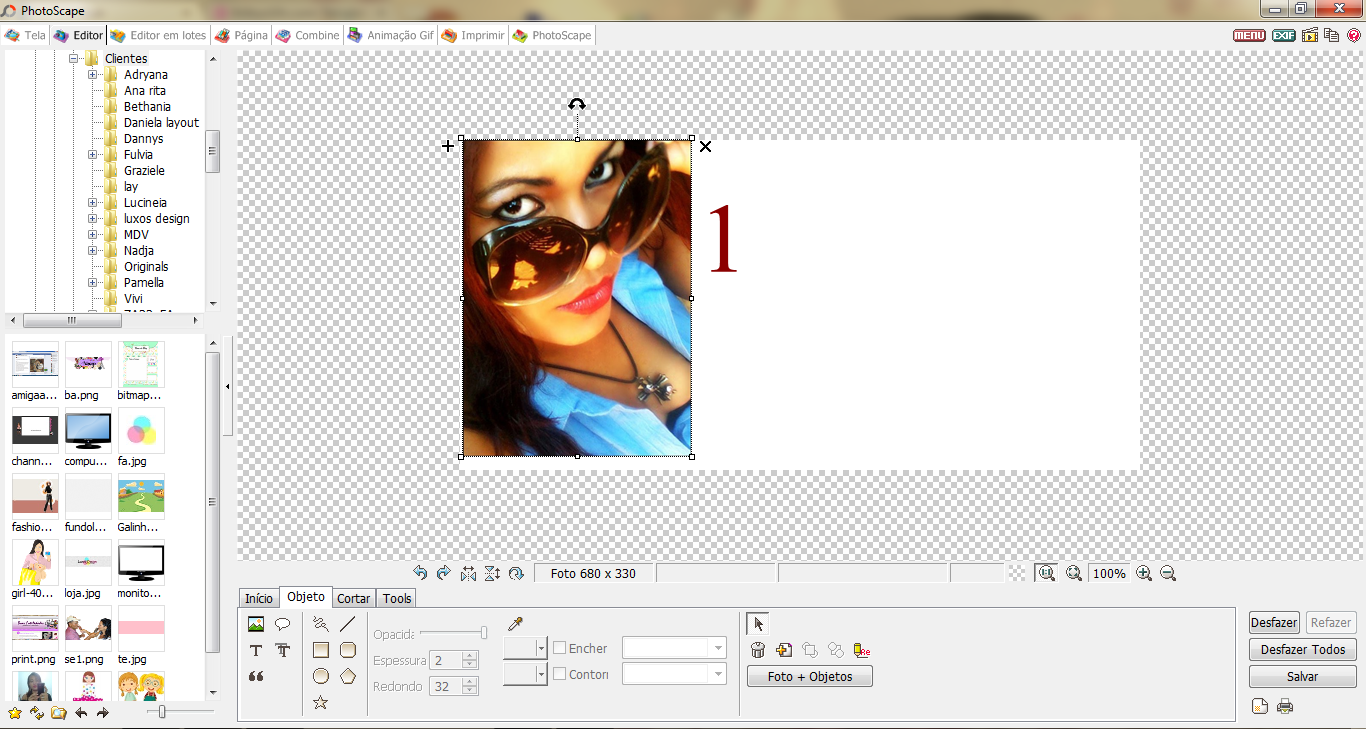Delete object with the trash can icon
The width and height of the screenshot is (1366, 729).
[x=758, y=650]
